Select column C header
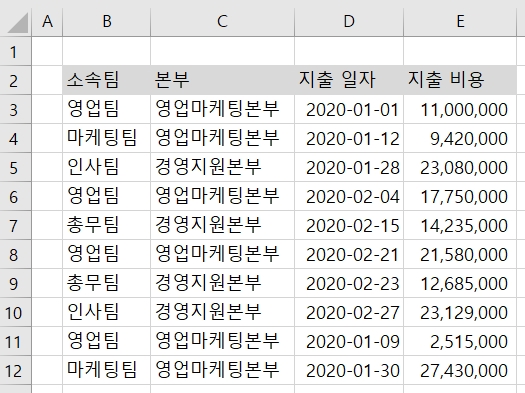This screenshot has width=525, height=393. pyautogui.click(x=222, y=22)
